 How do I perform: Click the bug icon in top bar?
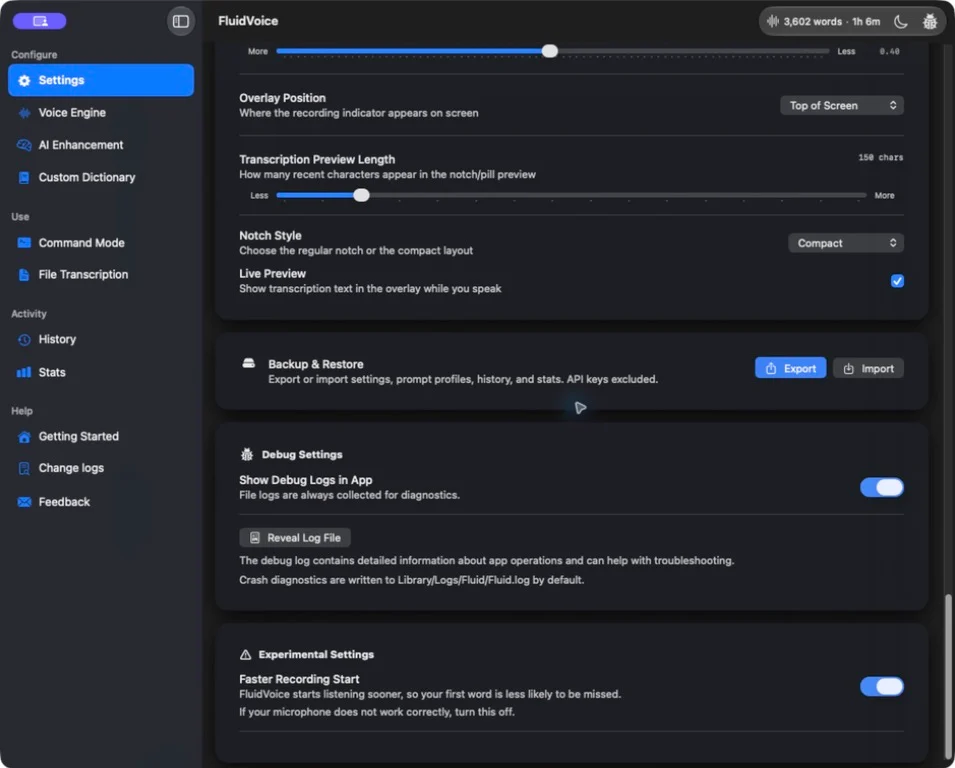tap(929, 21)
